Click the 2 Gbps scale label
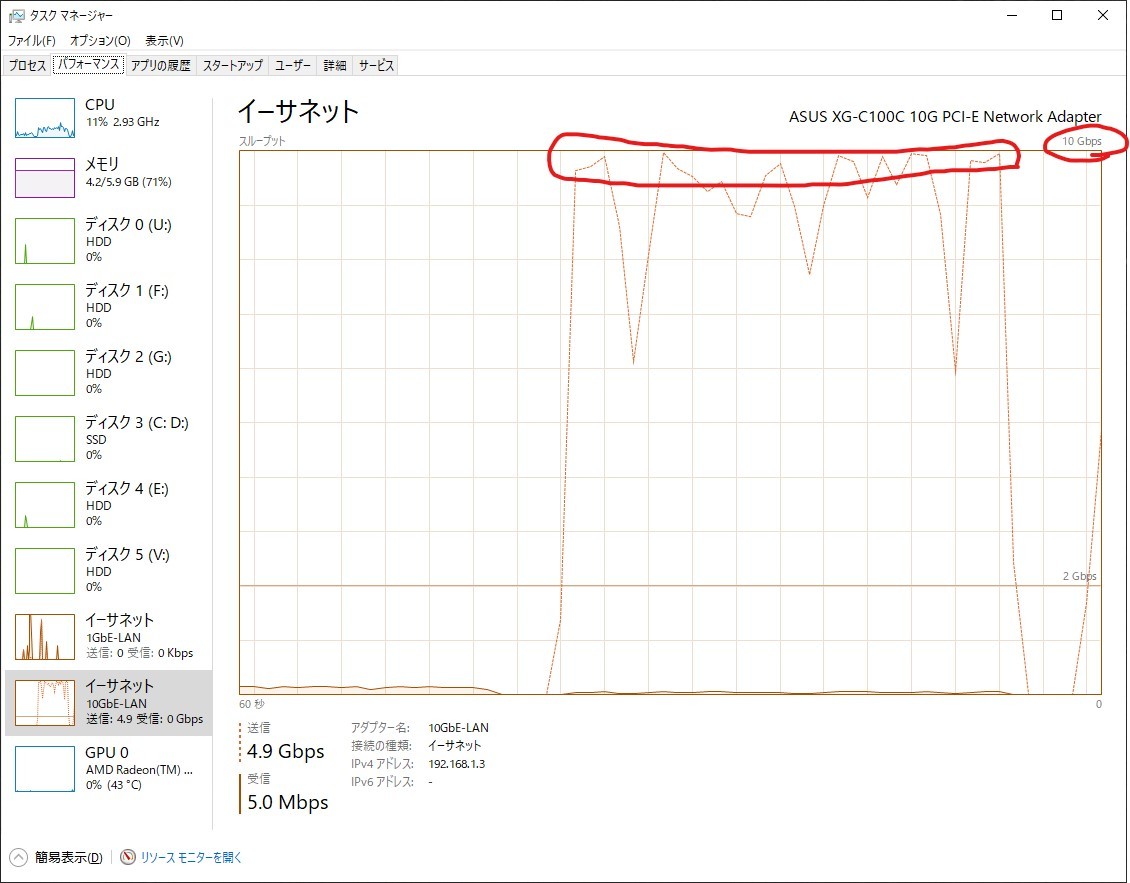The width and height of the screenshot is (1130, 883). click(x=1080, y=576)
